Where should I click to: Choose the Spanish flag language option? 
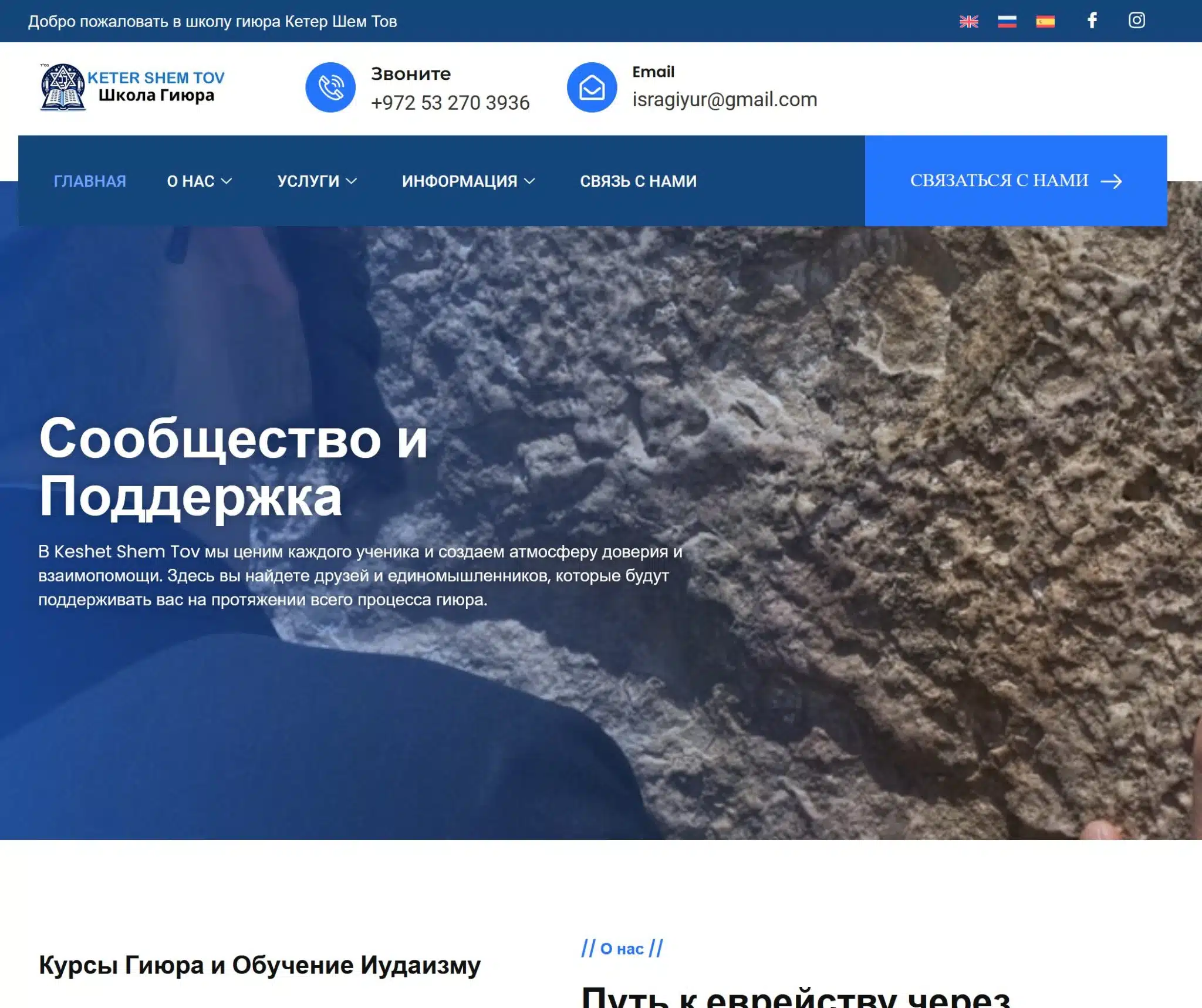point(1045,22)
